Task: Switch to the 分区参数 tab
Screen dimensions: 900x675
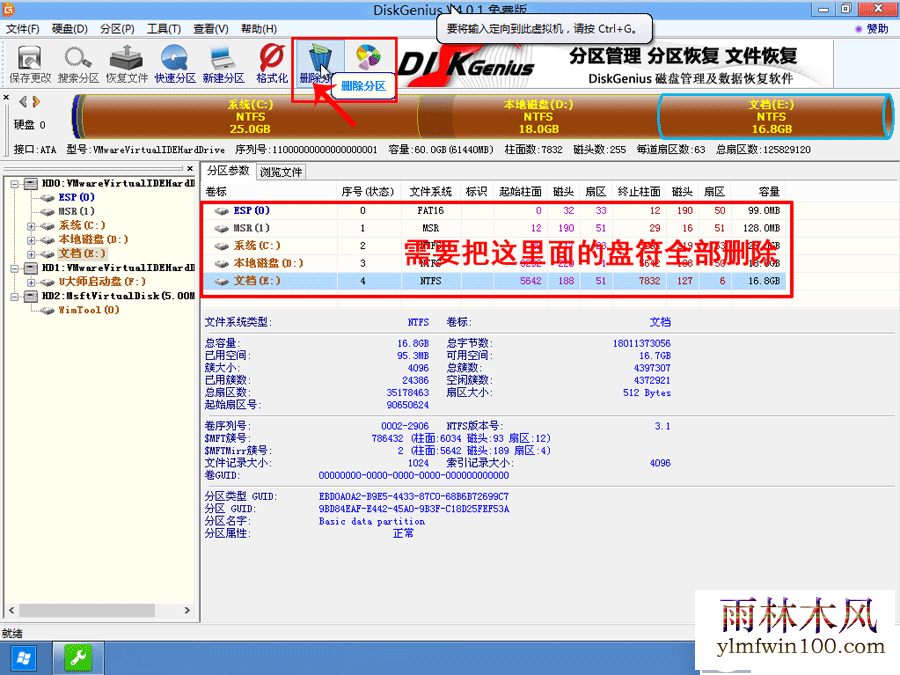Action: 228,170
